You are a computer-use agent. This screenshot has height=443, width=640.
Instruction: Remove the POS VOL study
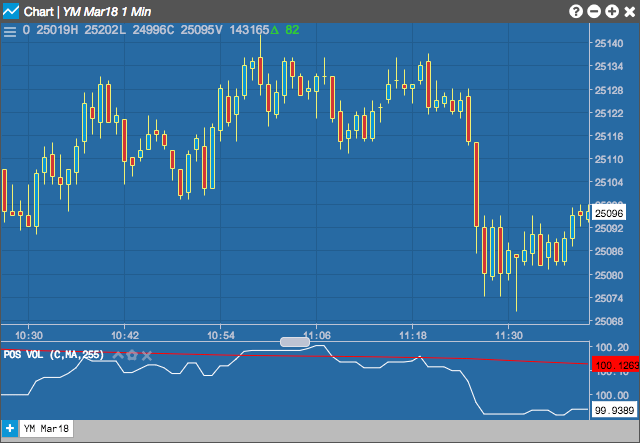coord(147,355)
